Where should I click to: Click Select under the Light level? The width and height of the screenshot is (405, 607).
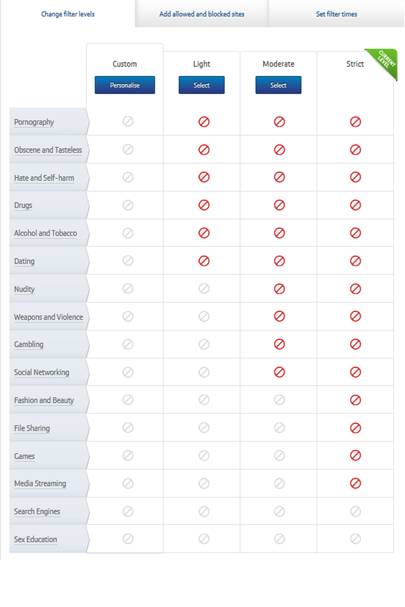(x=201, y=85)
